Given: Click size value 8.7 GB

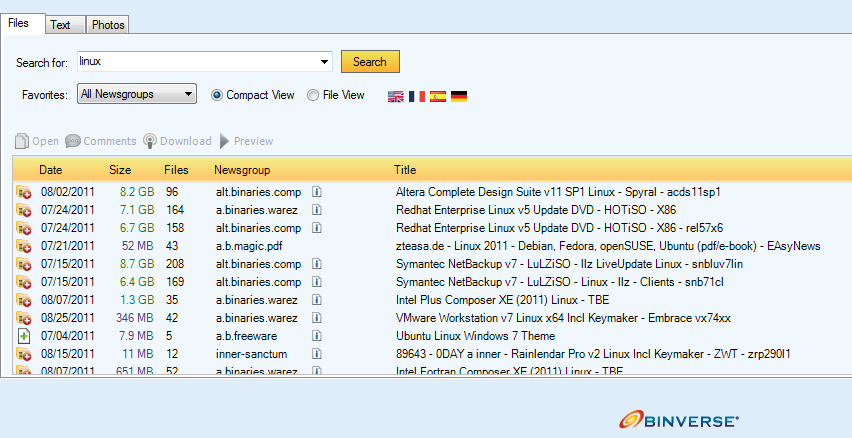Looking at the screenshot, I should pyautogui.click(x=137, y=264).
